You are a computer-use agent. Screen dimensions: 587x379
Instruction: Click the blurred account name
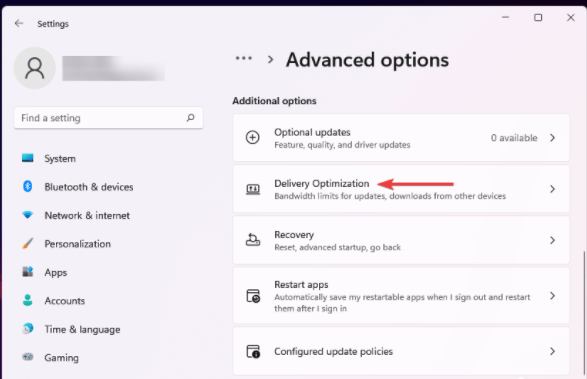(113, 68)
